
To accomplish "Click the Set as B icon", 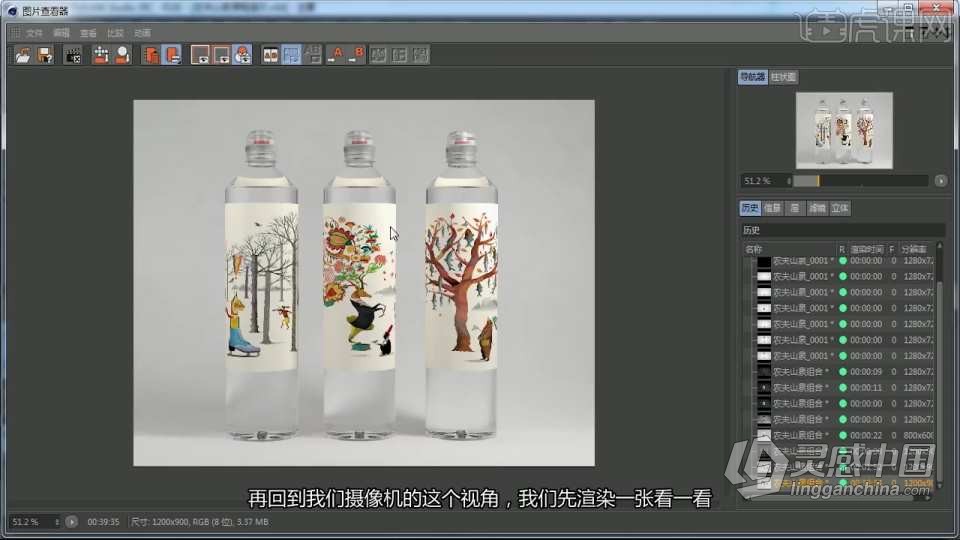I will tap(358, 55).
